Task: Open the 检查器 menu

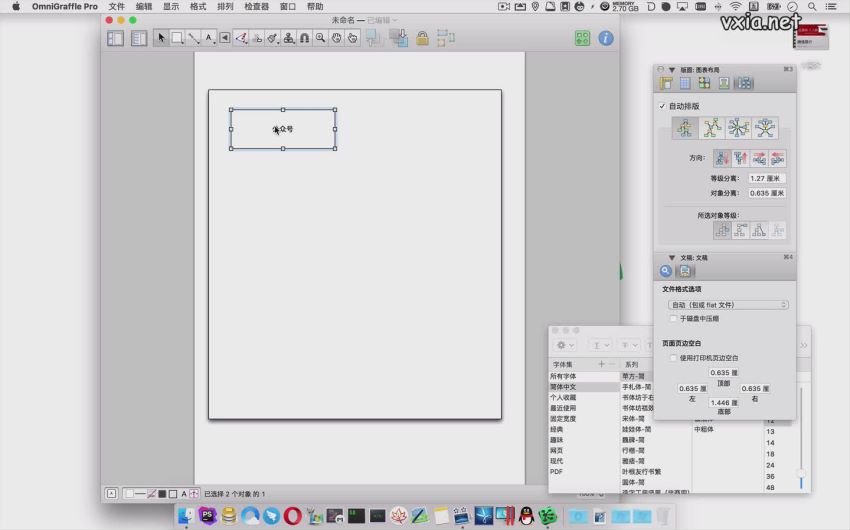Action: [x=256, y=7]
